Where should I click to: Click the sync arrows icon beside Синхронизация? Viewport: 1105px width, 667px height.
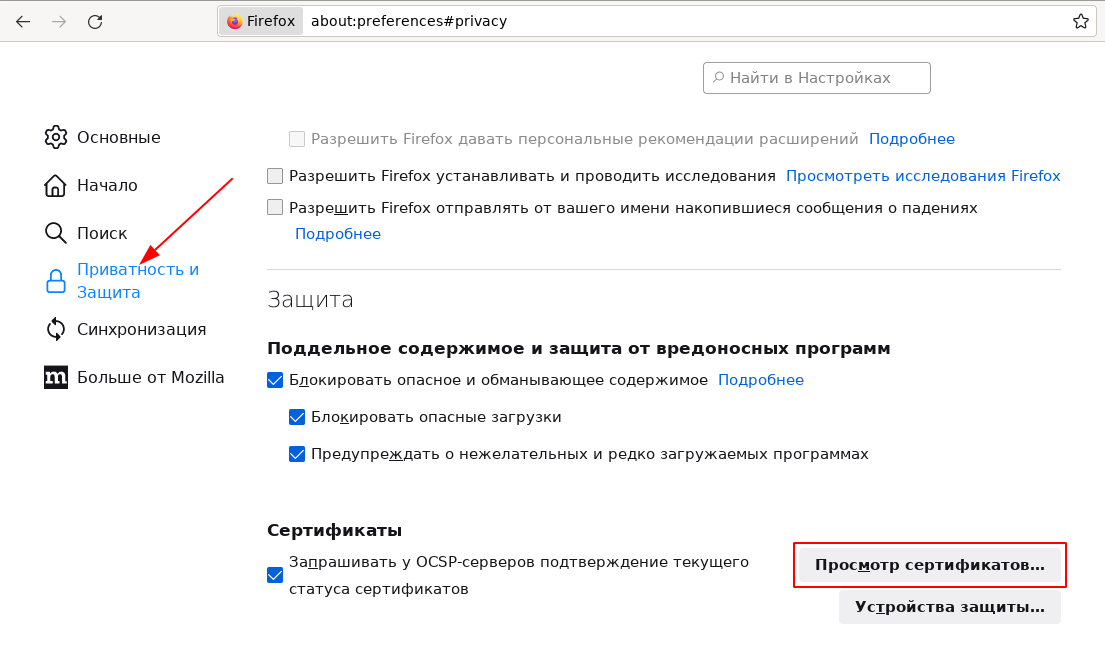pyautogui.click(x=56, y=329)
